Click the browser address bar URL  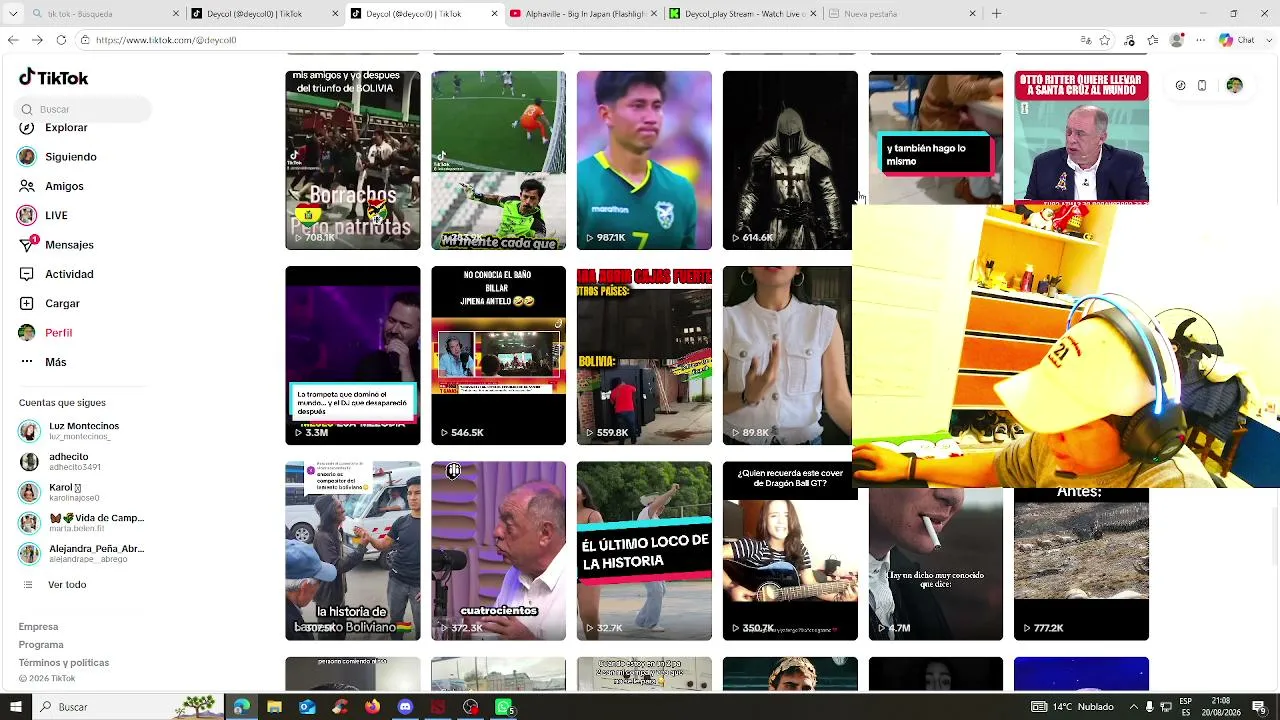[166, 40]
